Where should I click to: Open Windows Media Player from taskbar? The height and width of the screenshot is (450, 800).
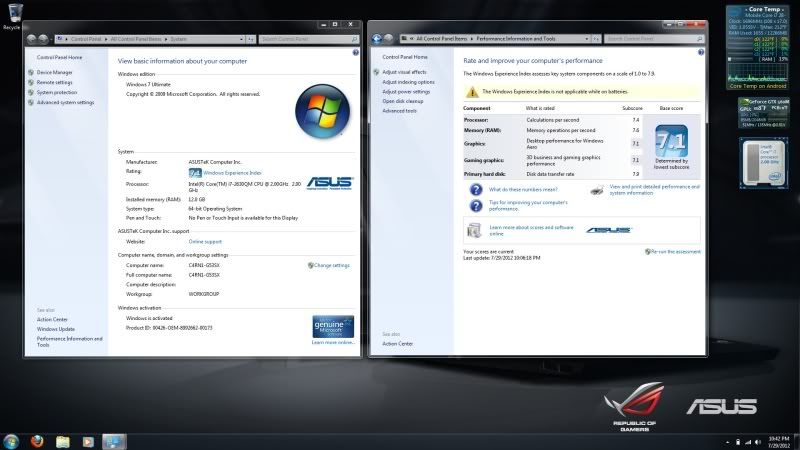coord(88,441)
